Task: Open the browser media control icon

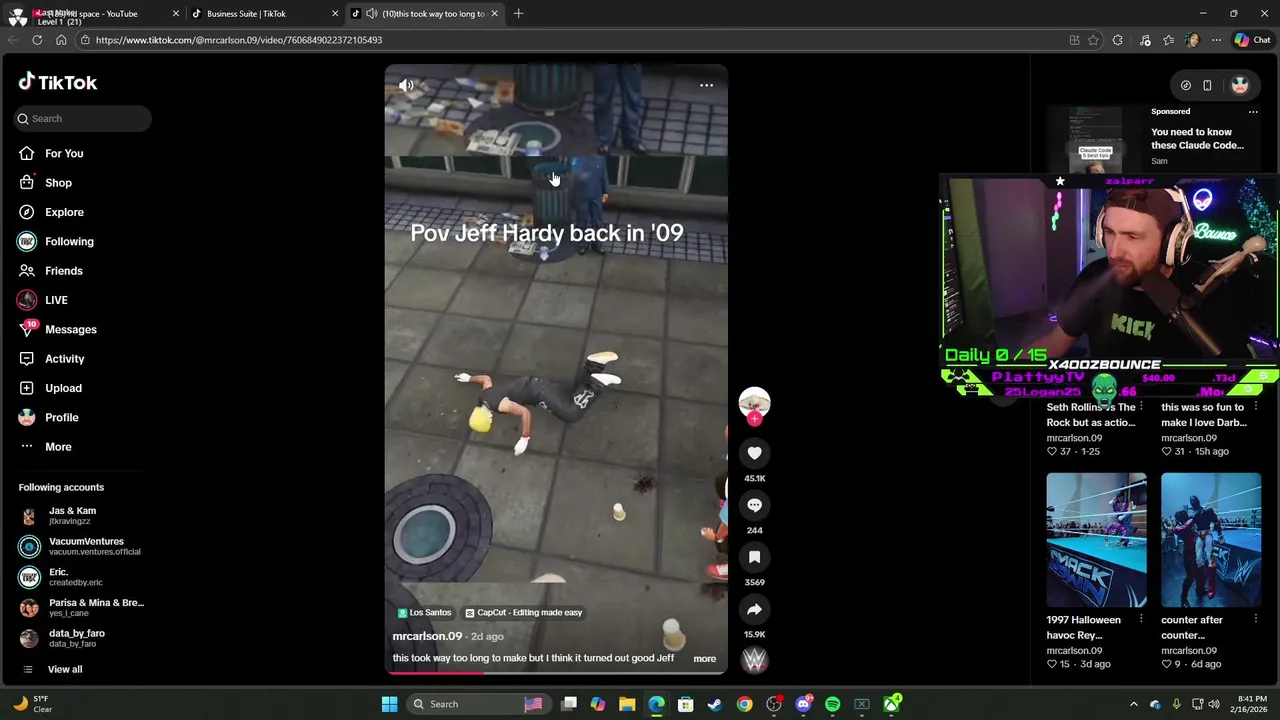Action: [x=1144, y=40]
